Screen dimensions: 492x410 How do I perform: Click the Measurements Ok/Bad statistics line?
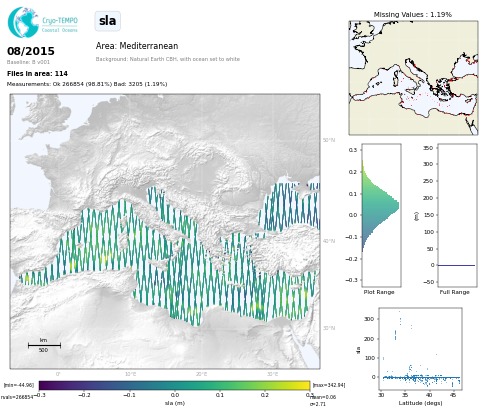(x=87, y=84)
